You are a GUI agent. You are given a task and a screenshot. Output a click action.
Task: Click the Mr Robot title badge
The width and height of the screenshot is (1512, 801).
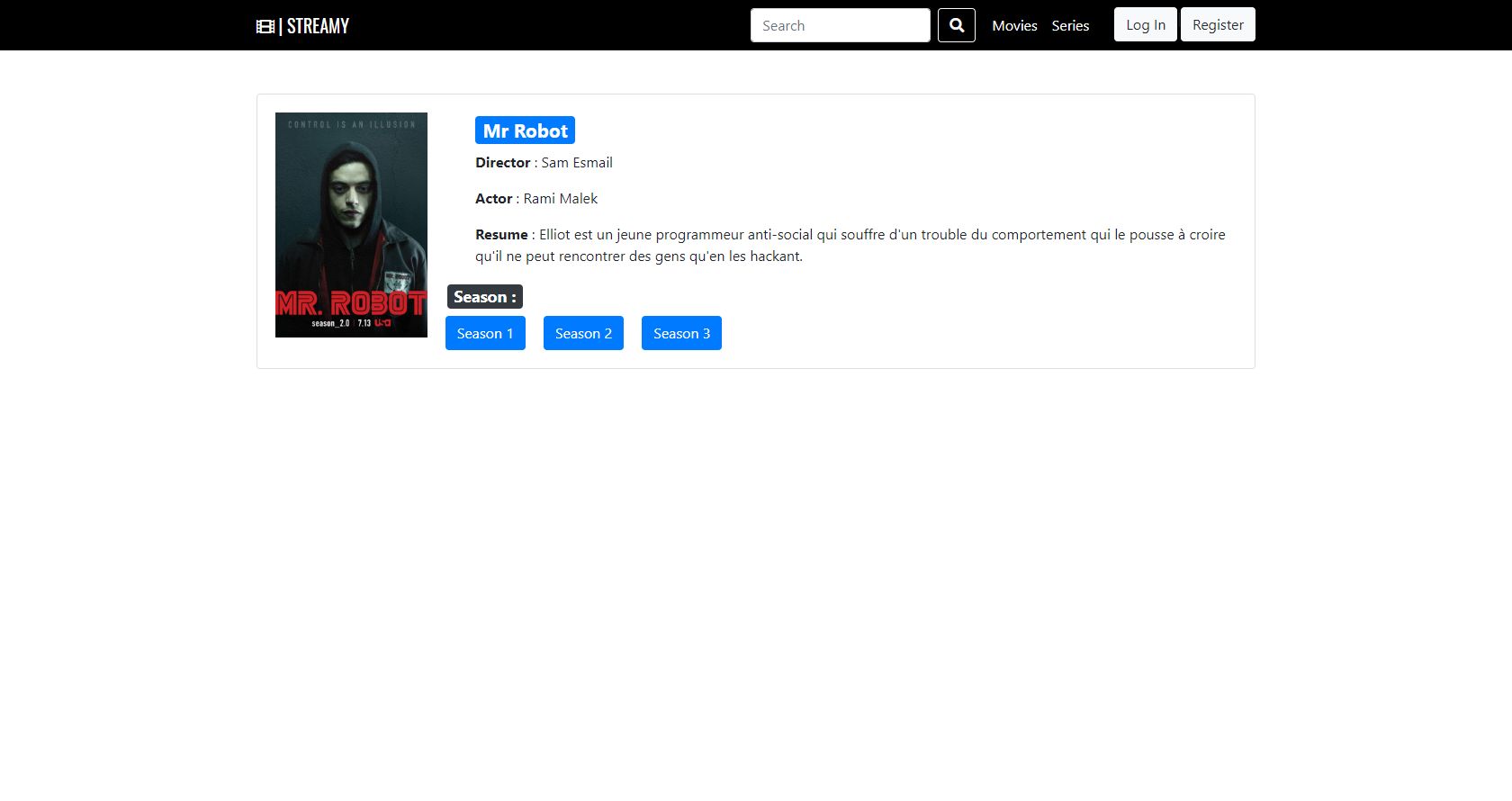tap(526, 130)
